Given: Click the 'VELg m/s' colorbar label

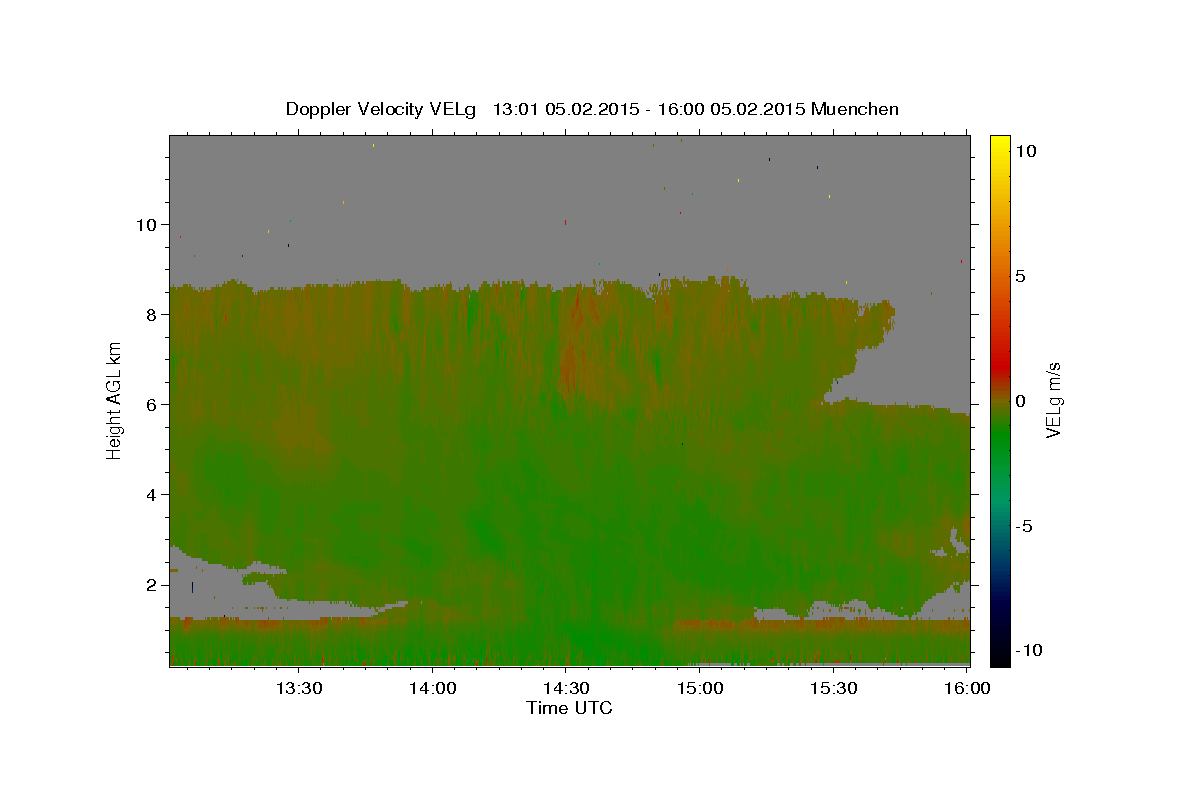Looking at the screenshot, I should coord(1053,401).
